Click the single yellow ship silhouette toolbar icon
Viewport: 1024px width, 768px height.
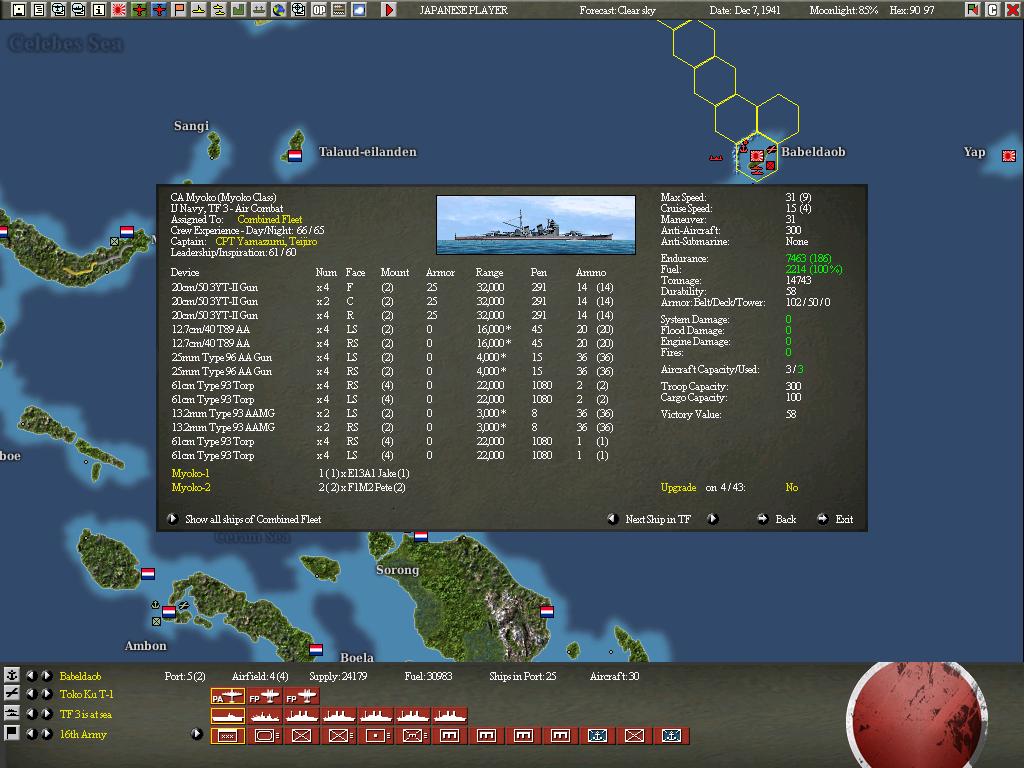[199, 10]
